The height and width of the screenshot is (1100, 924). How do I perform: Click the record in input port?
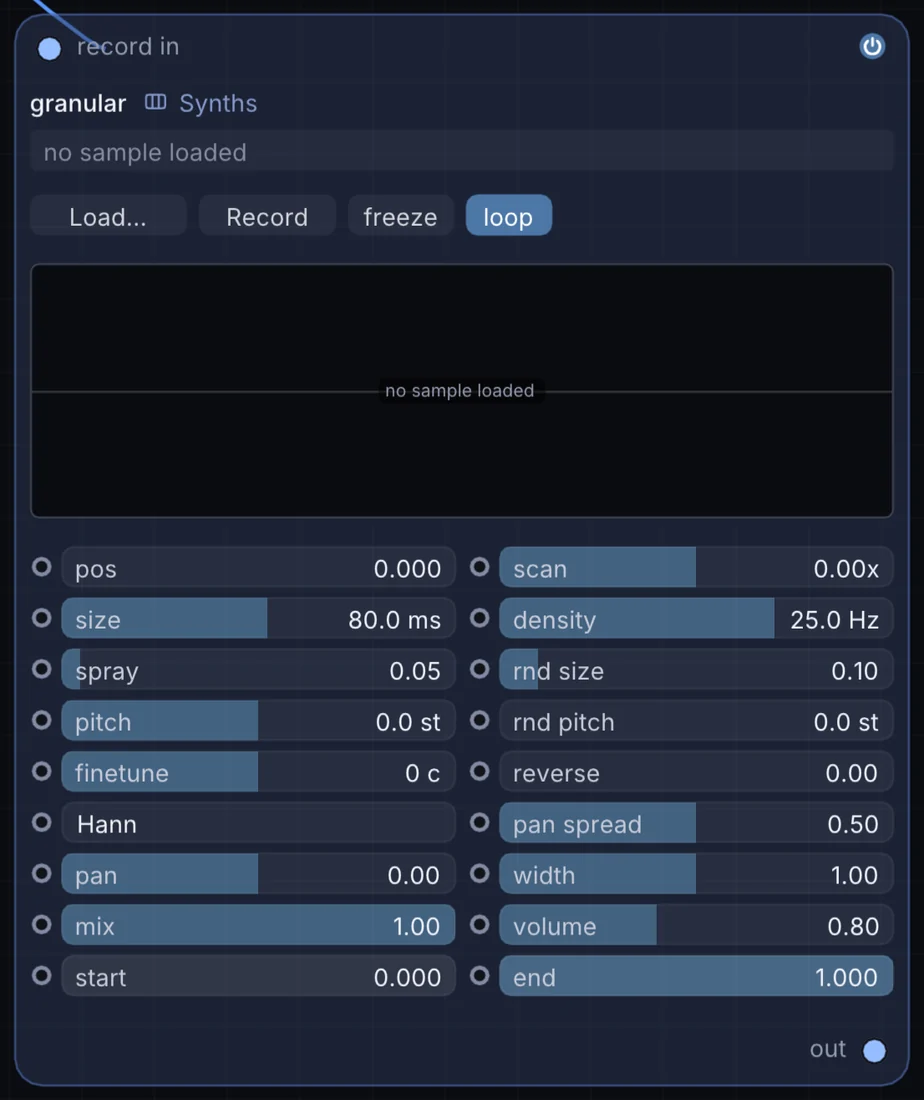pyautogui.click(x=49, y=48)
